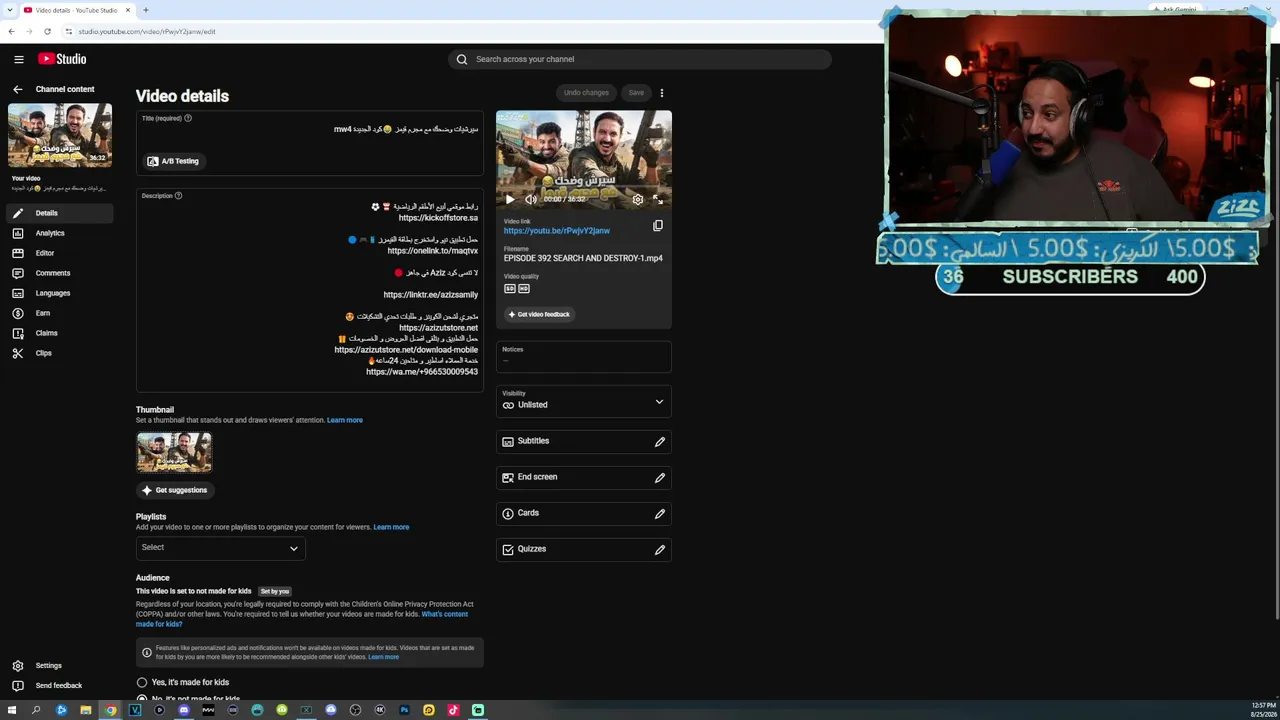Click linktr.ee/azizsamily description link
1280x720 pixels.
430,295
